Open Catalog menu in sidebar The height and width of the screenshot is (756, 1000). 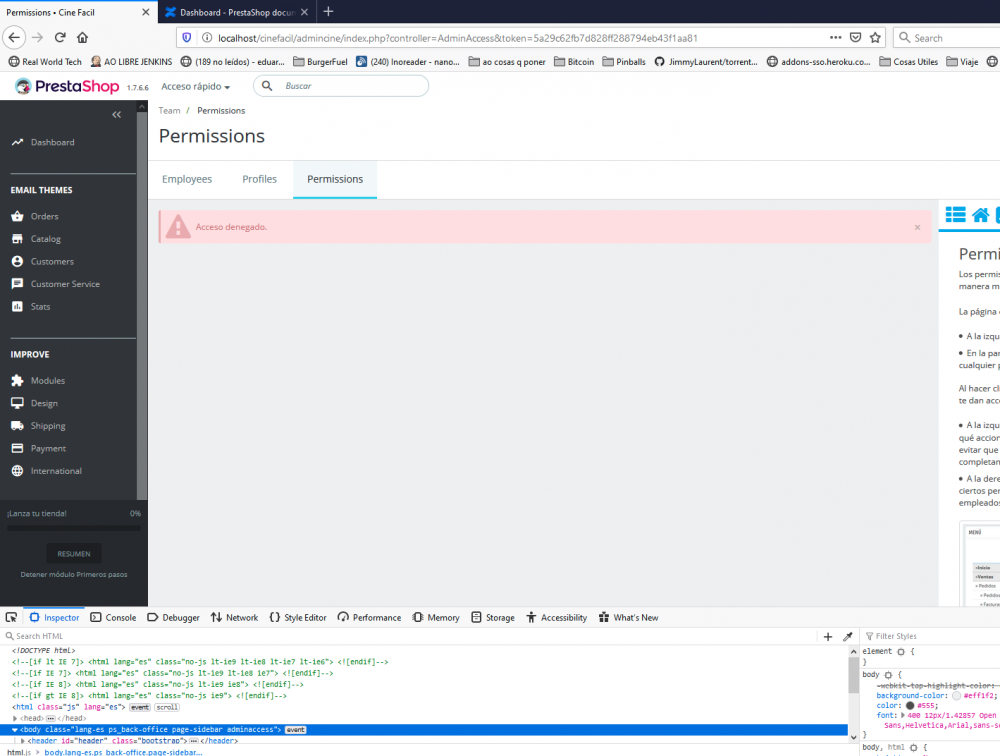pyautogui.click(x=45, y=239)
